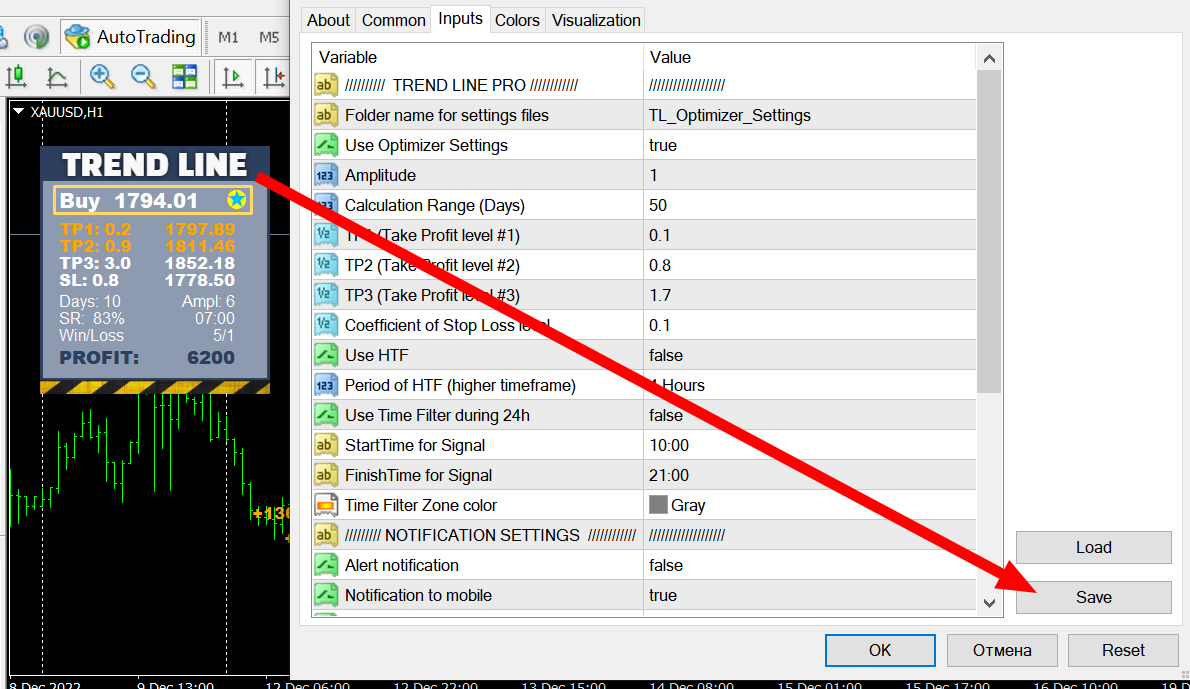Click the Amplitude integer icon
1190x689 pixels.
tap(326, 175)
